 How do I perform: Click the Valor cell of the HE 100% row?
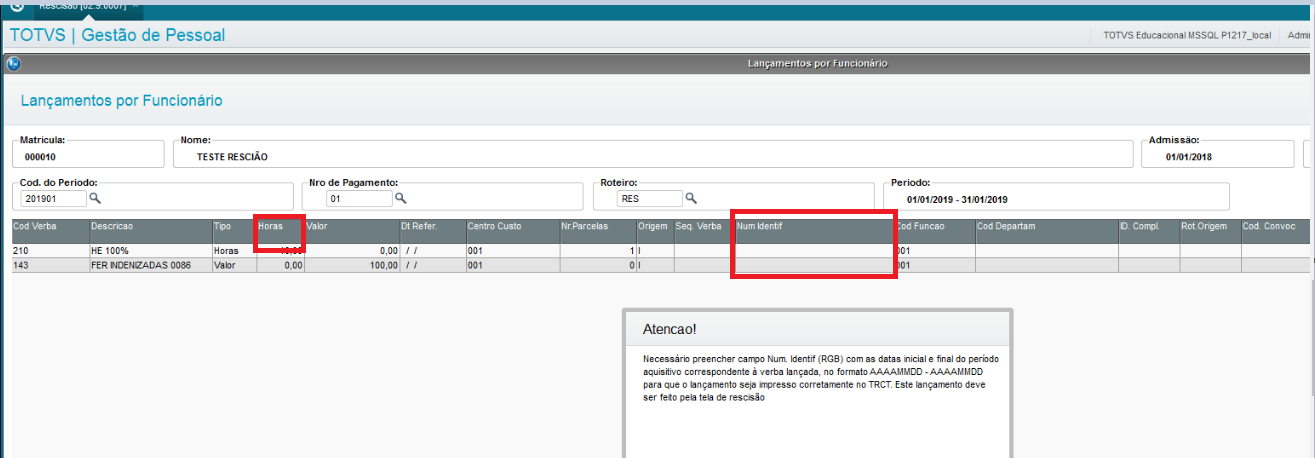click(351, 250)
